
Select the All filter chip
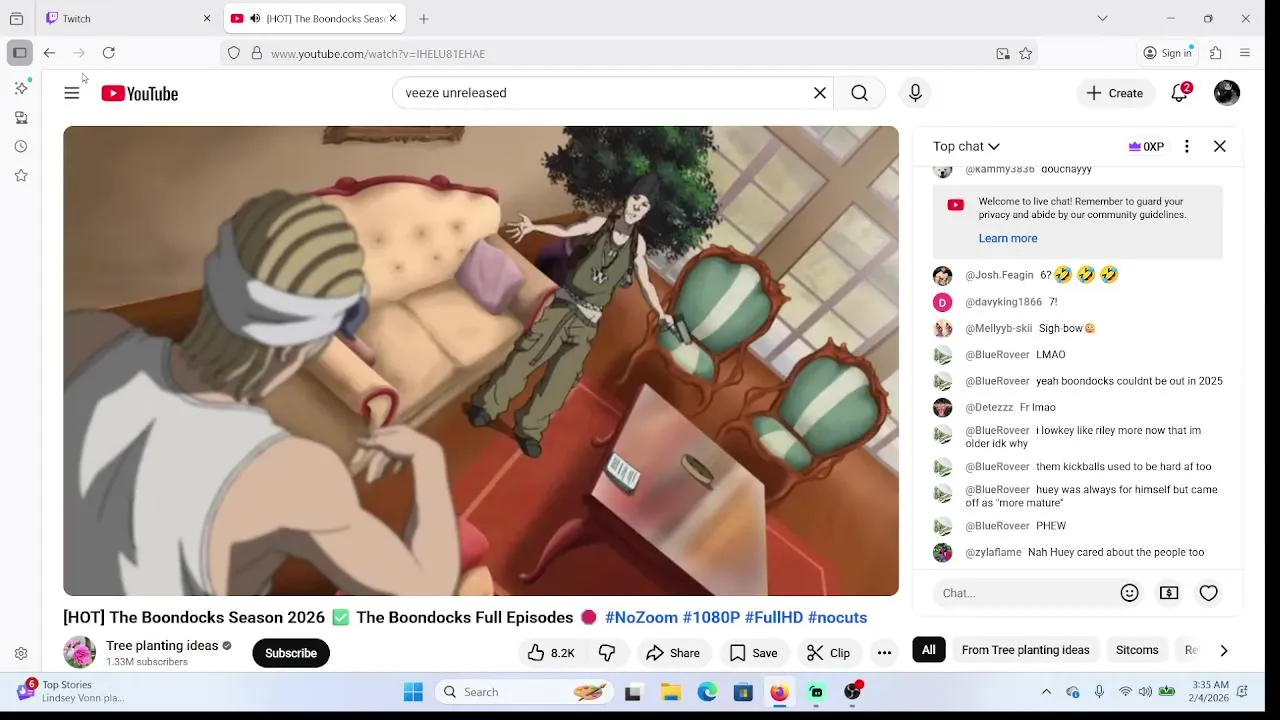(x=929, y=650)
